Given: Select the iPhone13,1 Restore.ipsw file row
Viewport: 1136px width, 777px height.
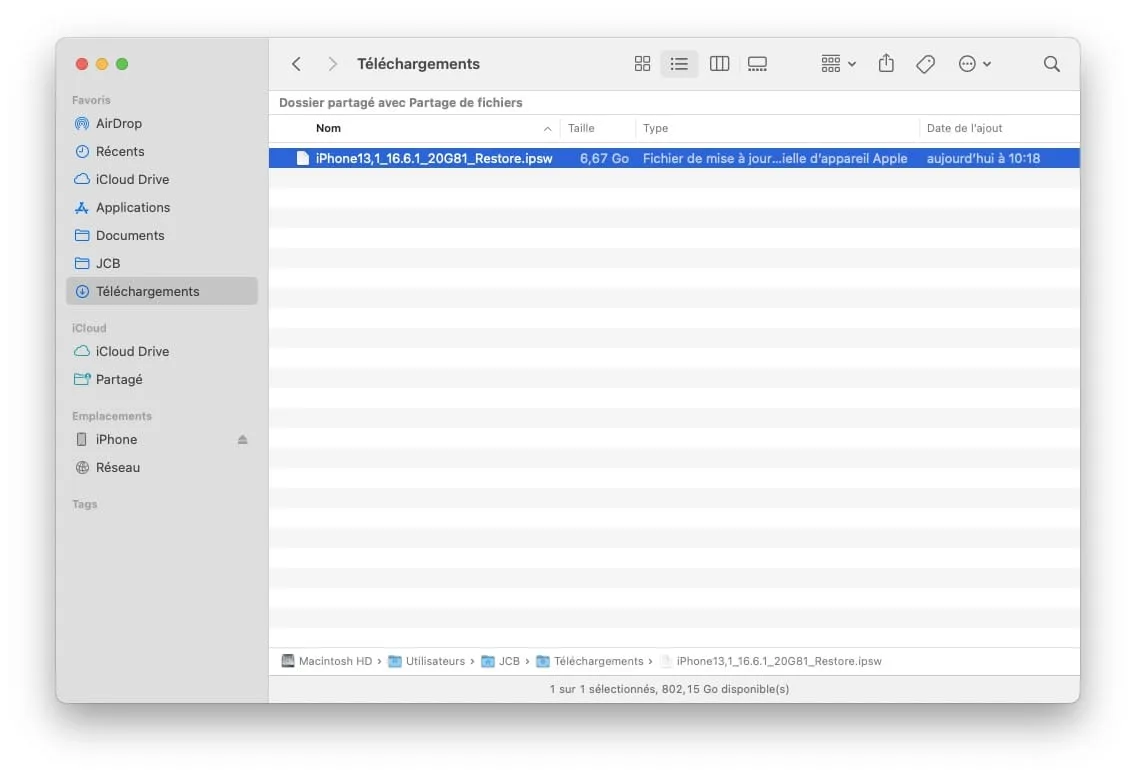Looking at the screenshot, I should [674, 158].
